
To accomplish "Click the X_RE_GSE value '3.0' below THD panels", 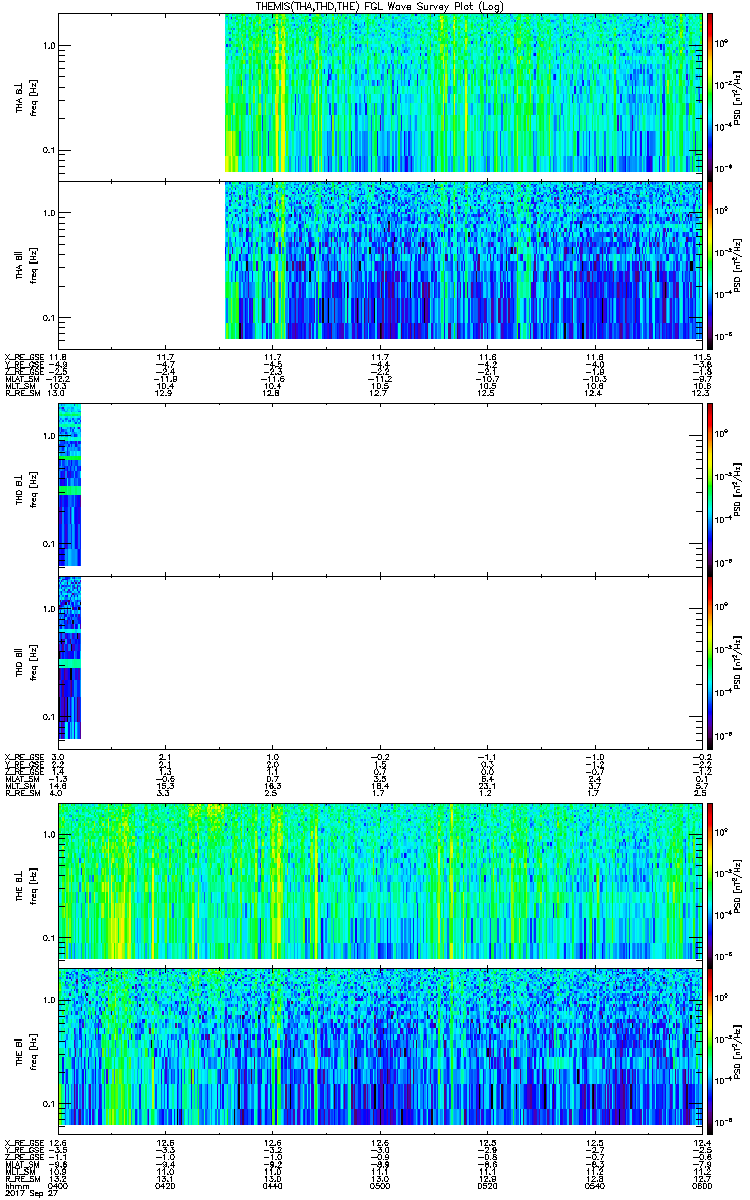I will coord(58,756).
